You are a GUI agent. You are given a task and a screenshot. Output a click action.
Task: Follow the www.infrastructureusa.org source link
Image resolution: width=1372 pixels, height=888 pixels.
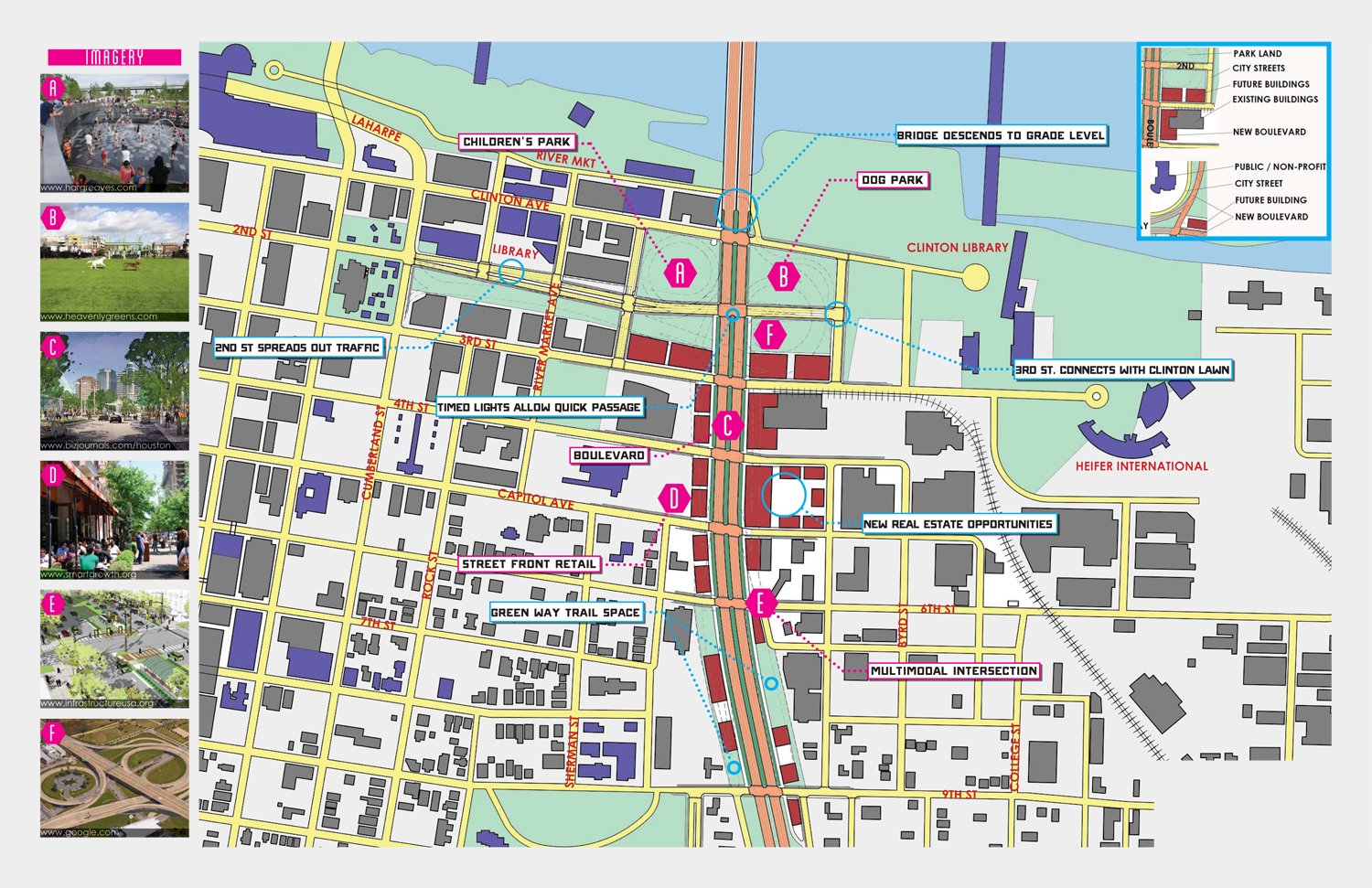(x=98, y=703)
